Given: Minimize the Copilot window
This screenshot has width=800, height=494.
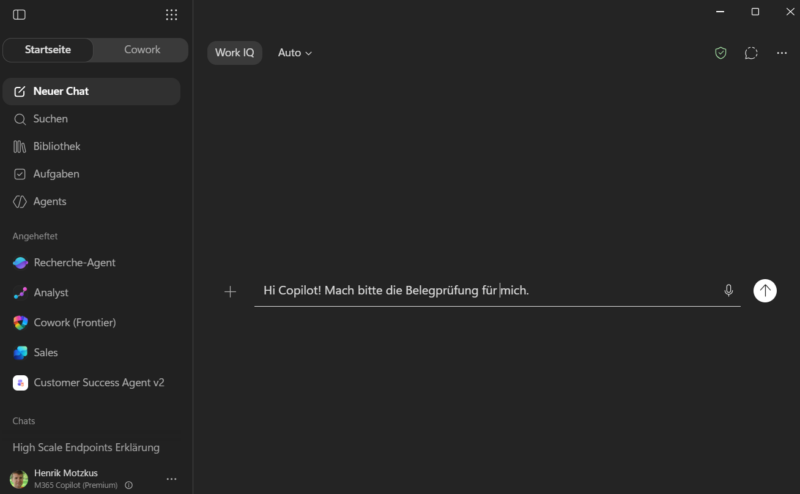Looking at the screenshot, I should (x=720, y=12).
